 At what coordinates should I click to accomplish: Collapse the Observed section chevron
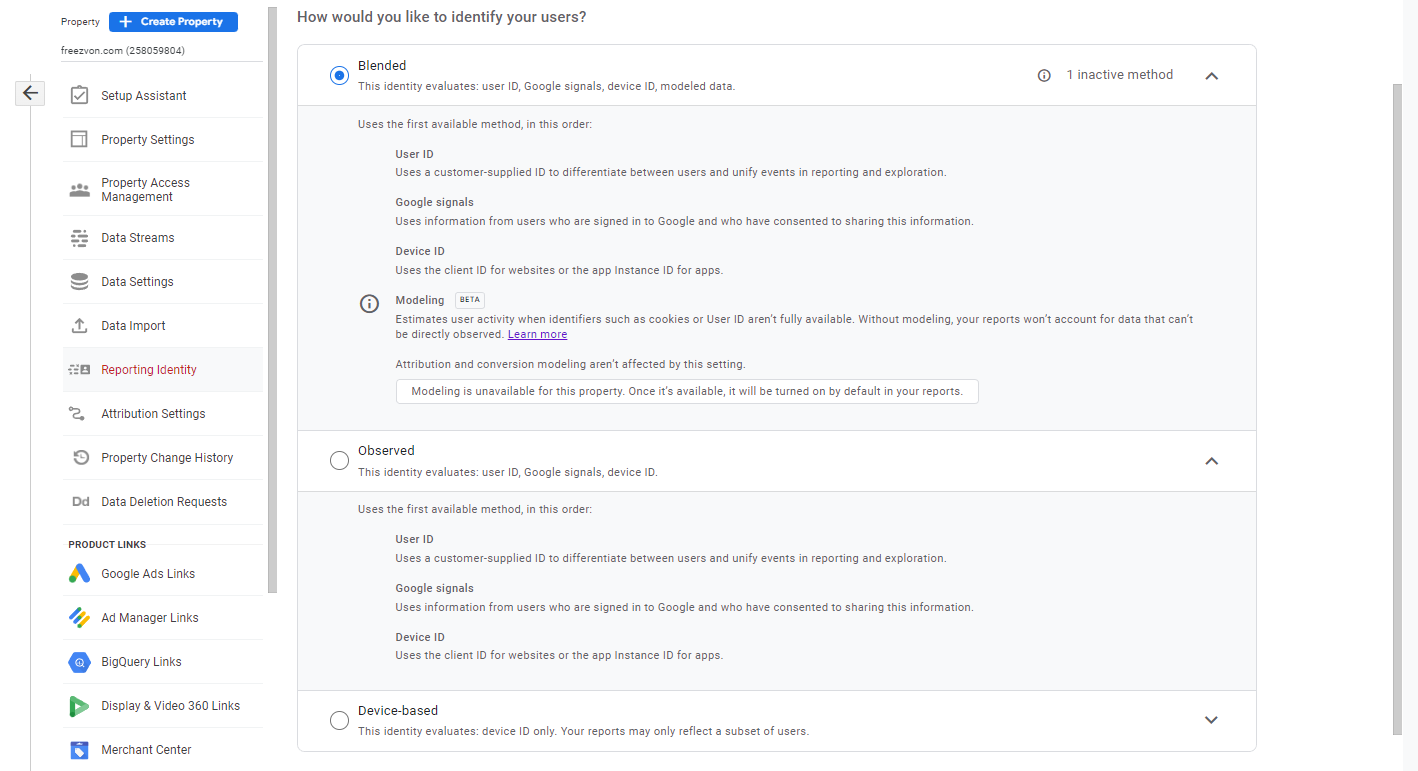[x=1211, y=461]
